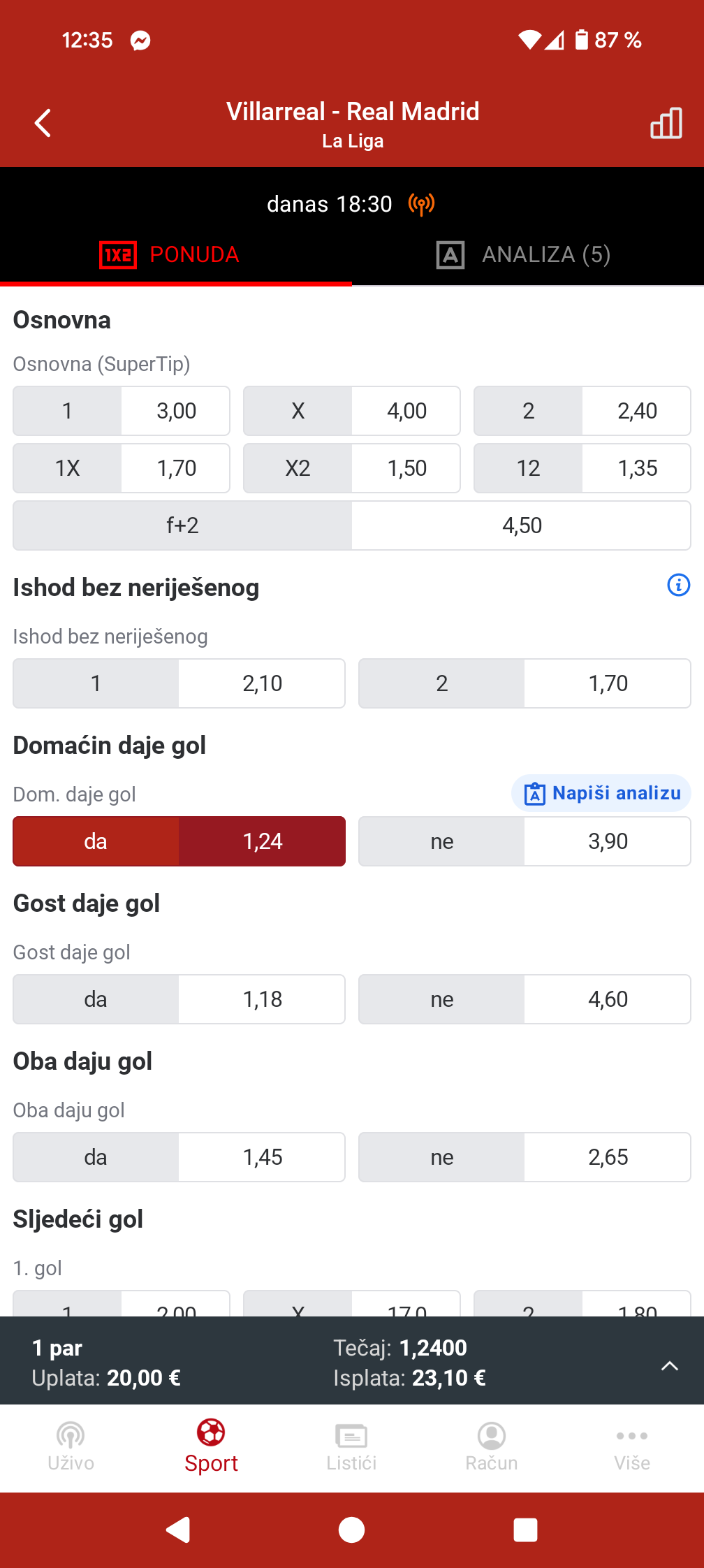Select Oba daju gol 'da' 1,45 odd
The height and width of the screenshot is (1568, 704).
click(x=179, y=1157)
